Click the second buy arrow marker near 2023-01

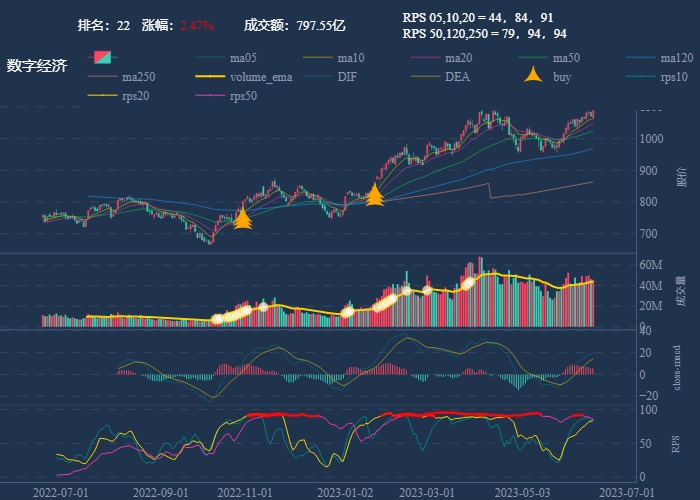pyautogui.click(x=375, y=195)
